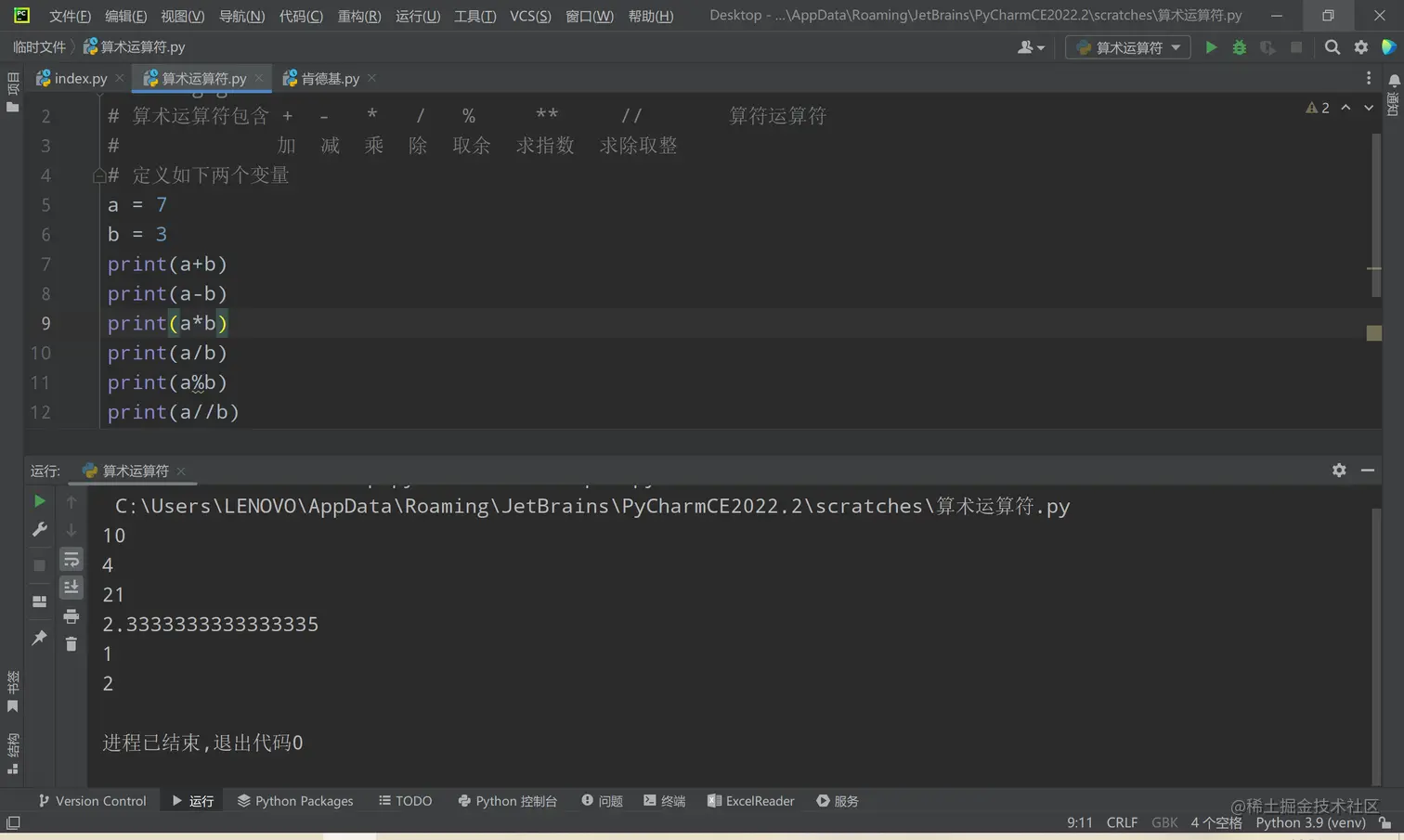The width and height of the screenshot is (1404, 840).
Task: Toggle scroll-to-end in the Run console
Action: coord(71,588)
